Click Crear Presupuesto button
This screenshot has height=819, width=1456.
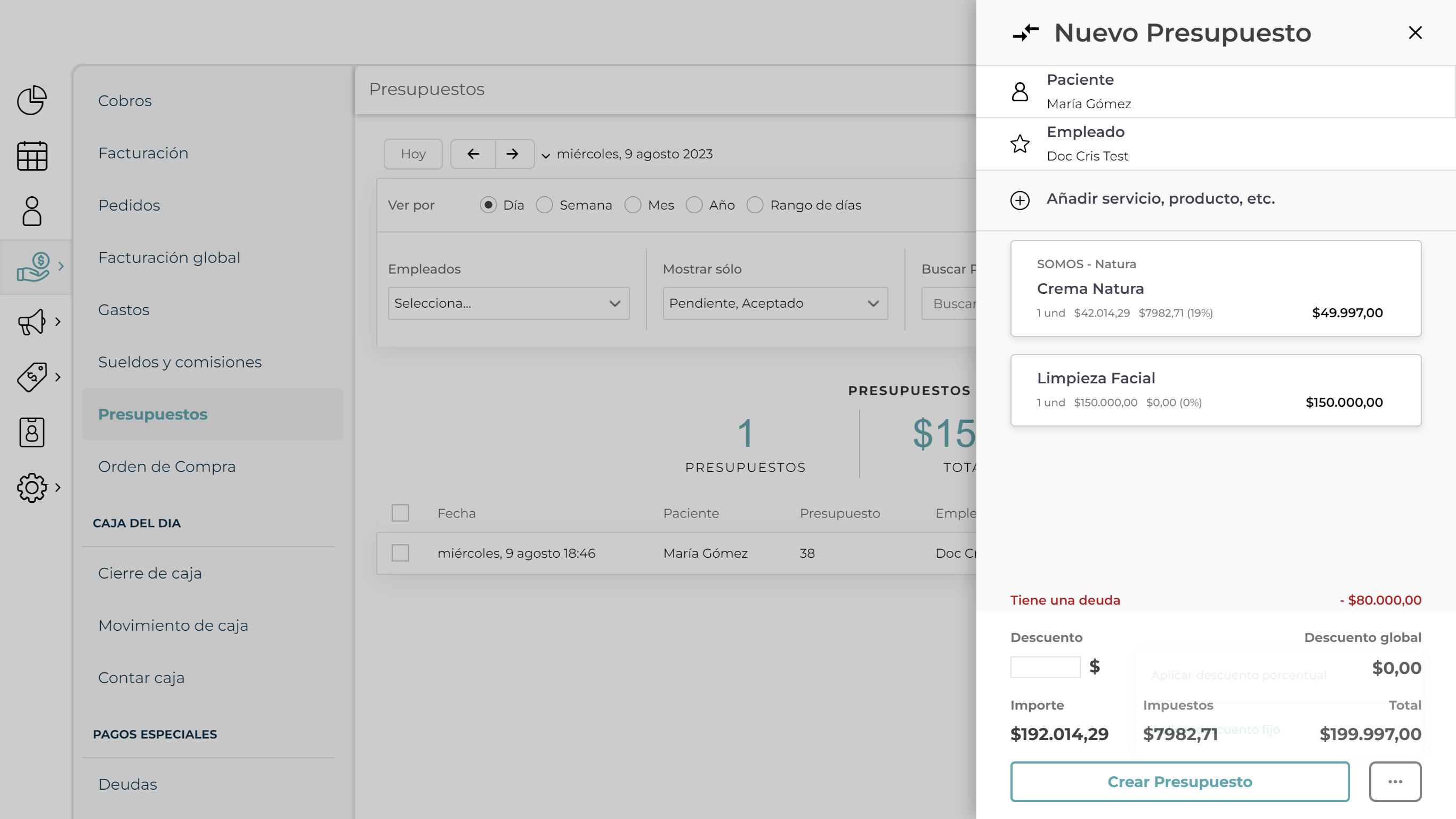(x=1179, y=782)
